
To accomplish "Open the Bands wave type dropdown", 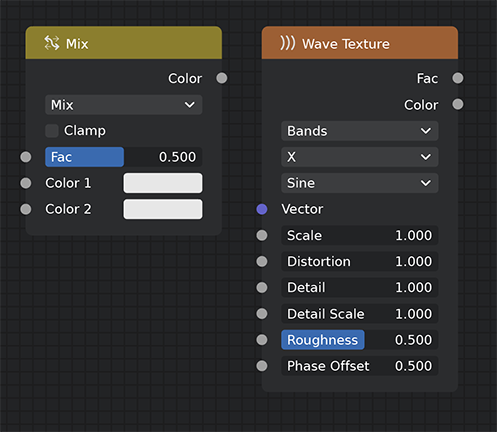I will tap(360, 131).
